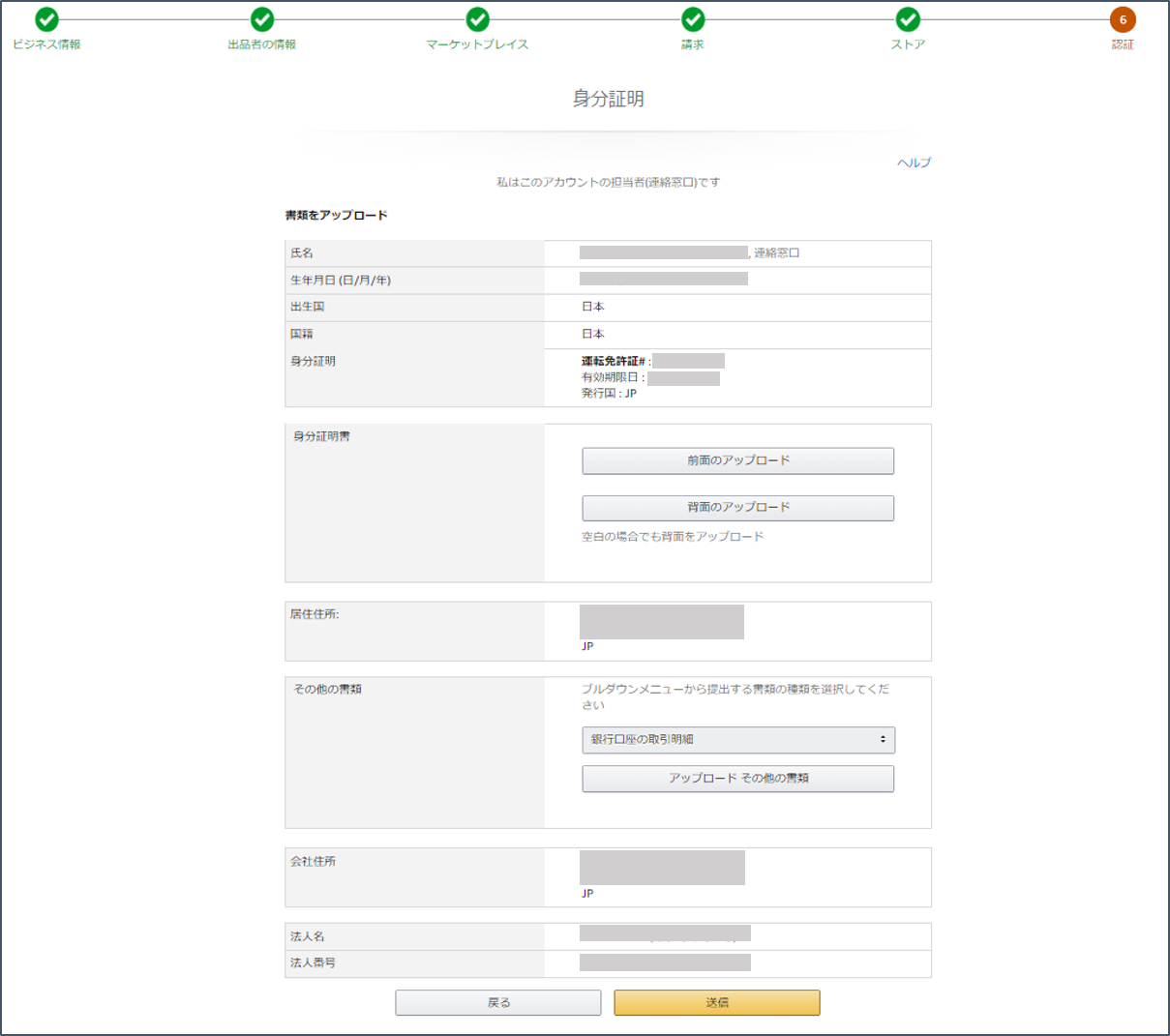Go back with the 戻る button
This screenshot has width=1170, height=1036.
pos(498,1003)
